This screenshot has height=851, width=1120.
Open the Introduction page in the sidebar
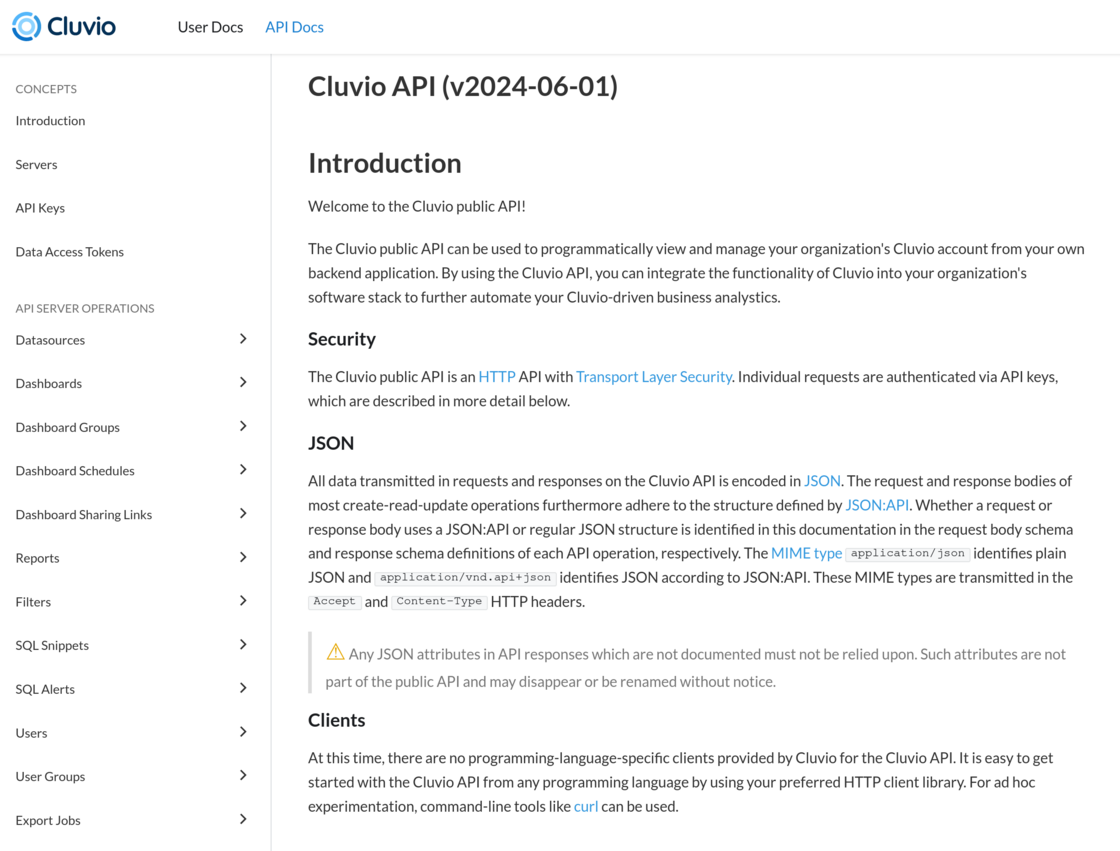(50, 120)
